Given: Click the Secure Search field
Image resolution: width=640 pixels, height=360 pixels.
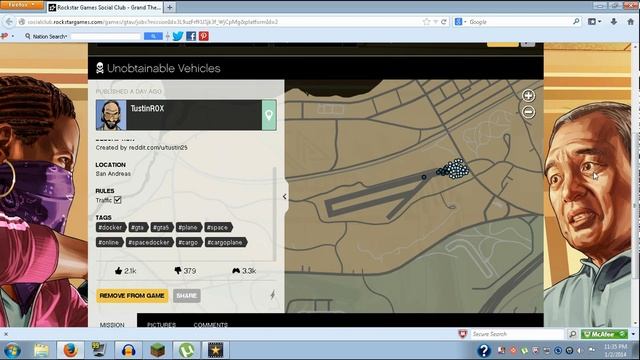Looking at the screenshot, I should pos(517,334).
